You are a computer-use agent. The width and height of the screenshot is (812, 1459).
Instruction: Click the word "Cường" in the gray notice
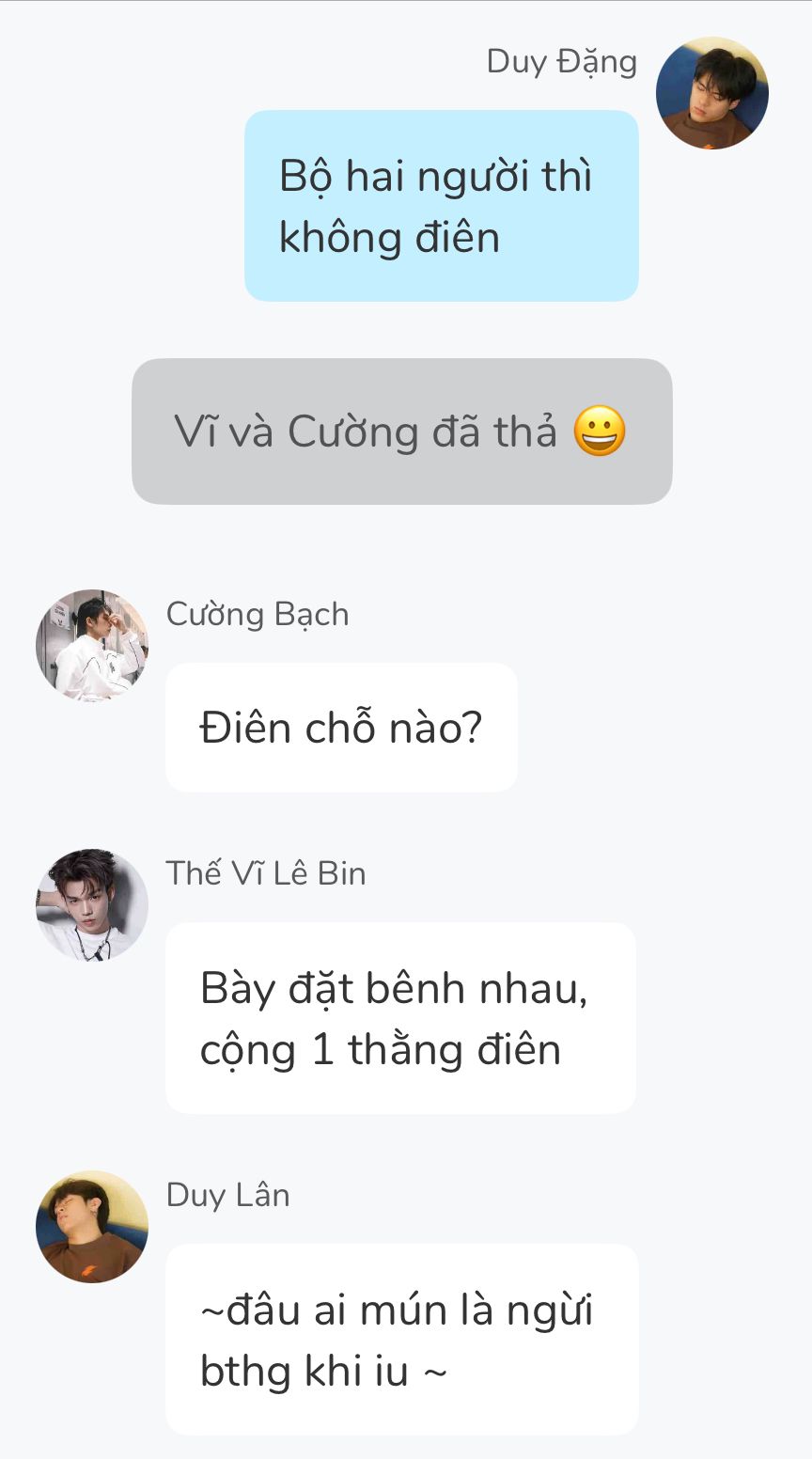pyautogui.click(x=352, y=432)
